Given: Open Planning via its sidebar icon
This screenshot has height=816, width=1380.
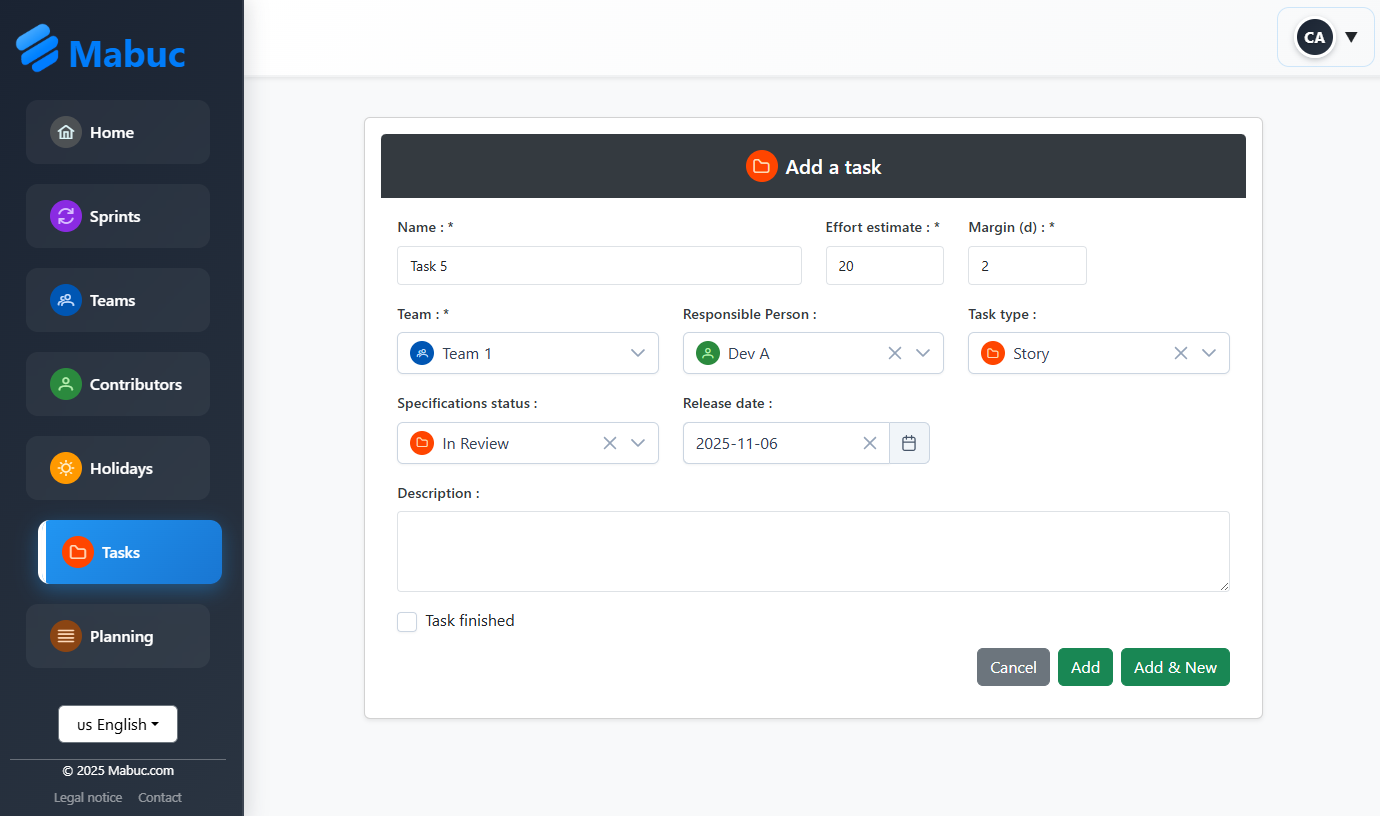Looking at the screenshot, I should coord(65,636).
